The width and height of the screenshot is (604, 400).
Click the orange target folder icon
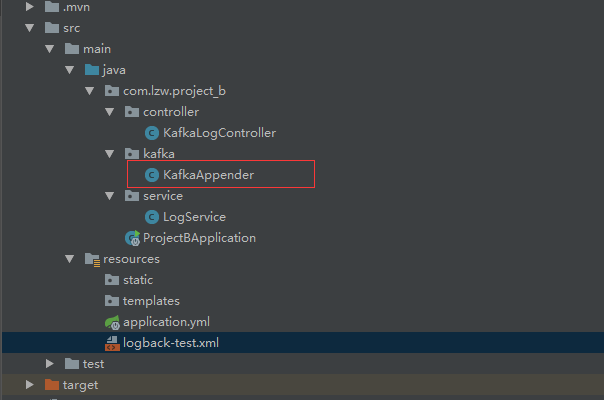coord(52,385)
